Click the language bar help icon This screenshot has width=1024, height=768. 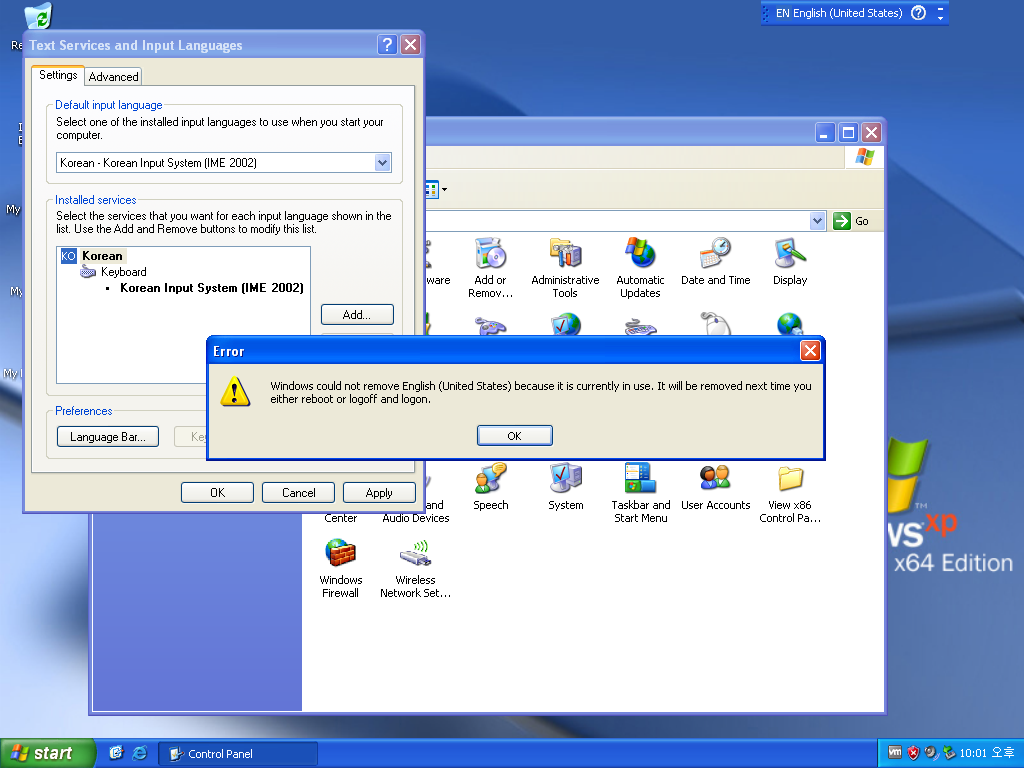(918, 13)
